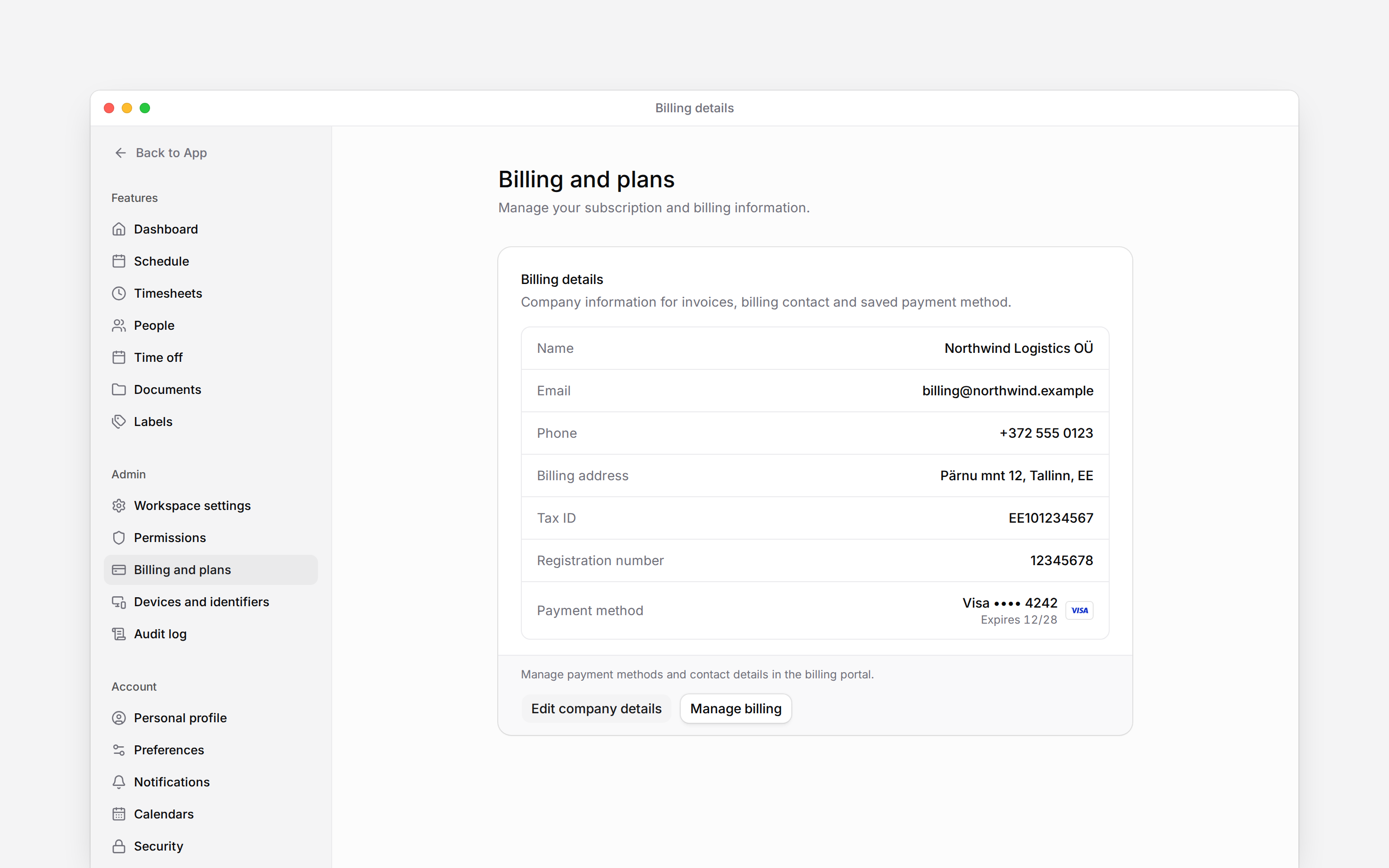Click the Security lock icon

click(x=119, y=847)
